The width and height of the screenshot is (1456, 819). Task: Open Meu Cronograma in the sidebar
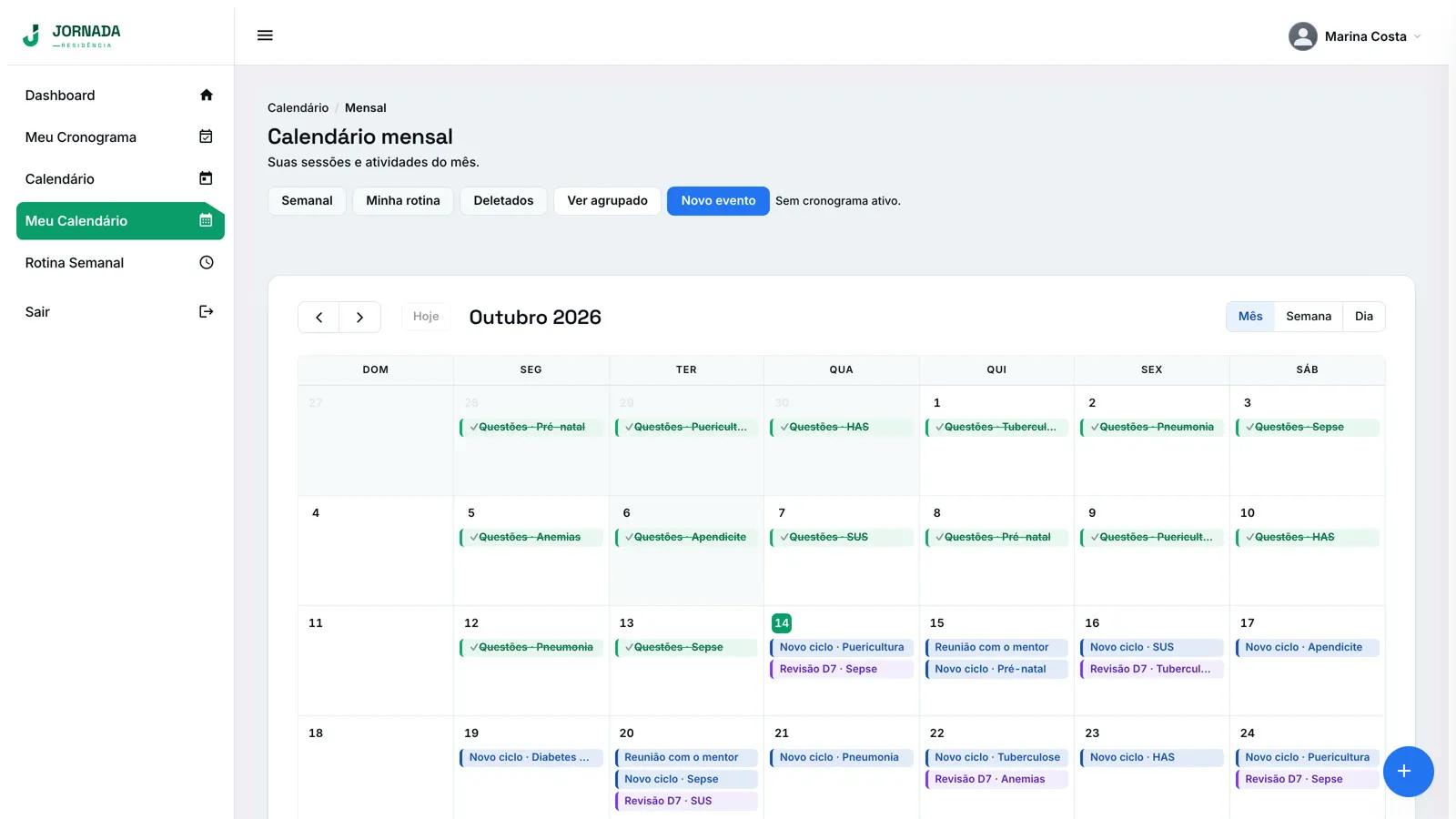120,136
